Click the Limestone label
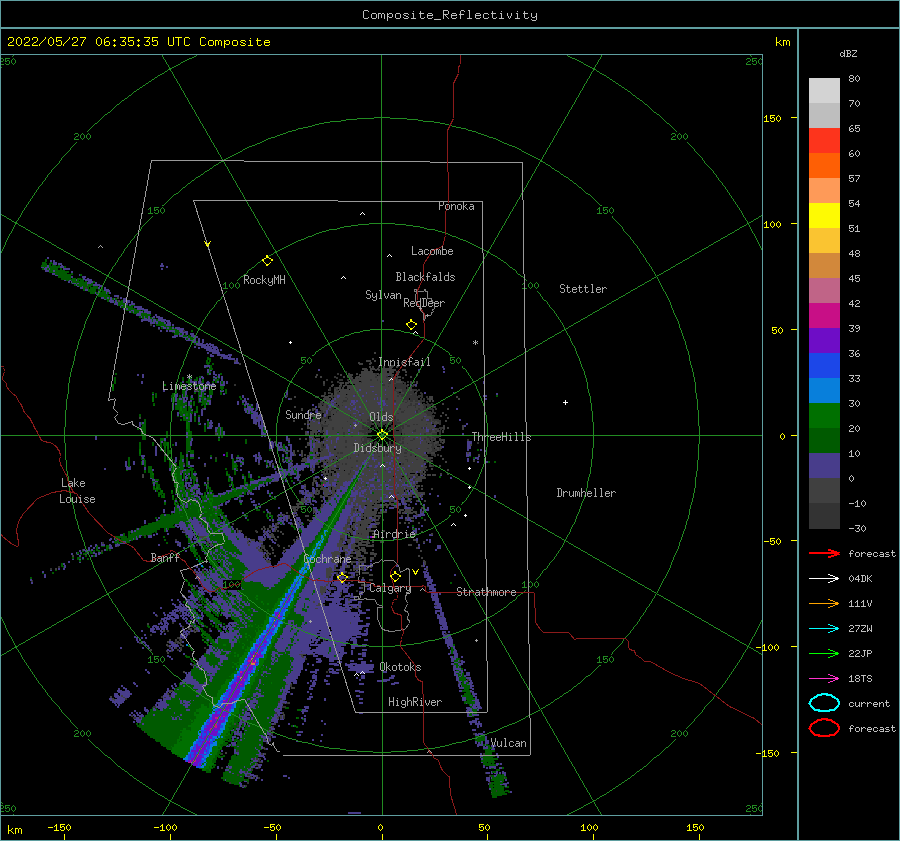The image size is (900, 841). coord(189,386)
